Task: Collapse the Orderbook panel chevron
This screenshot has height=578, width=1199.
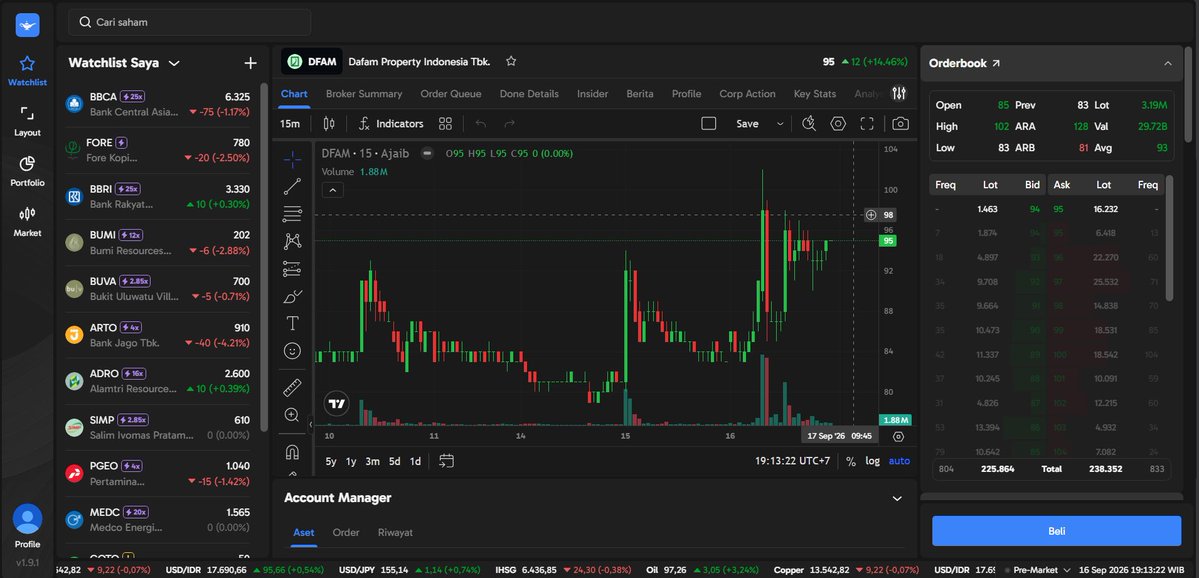Action: point(1168,63)
